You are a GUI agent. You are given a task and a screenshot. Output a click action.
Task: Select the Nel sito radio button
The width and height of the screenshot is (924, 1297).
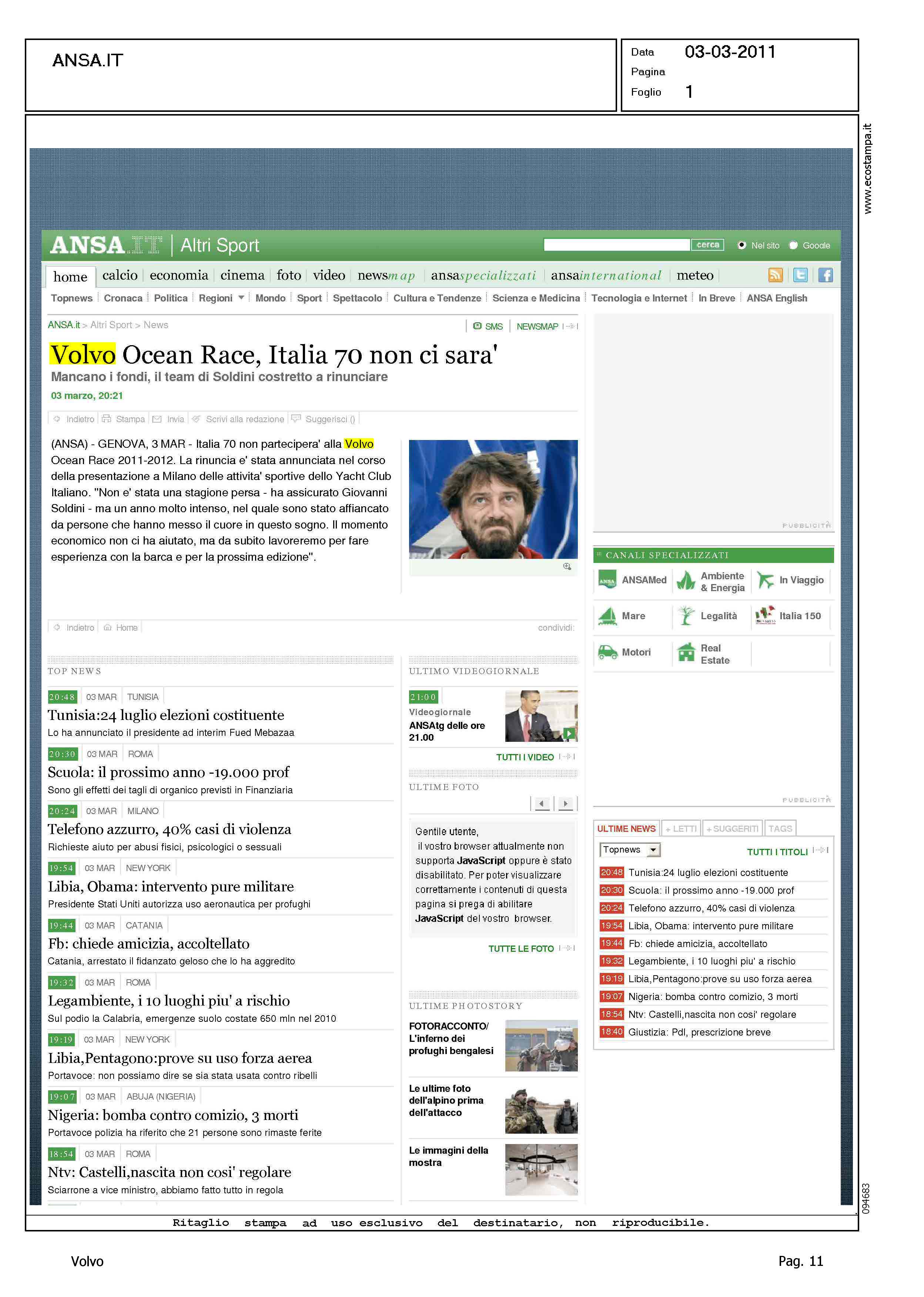click(741, 245)
